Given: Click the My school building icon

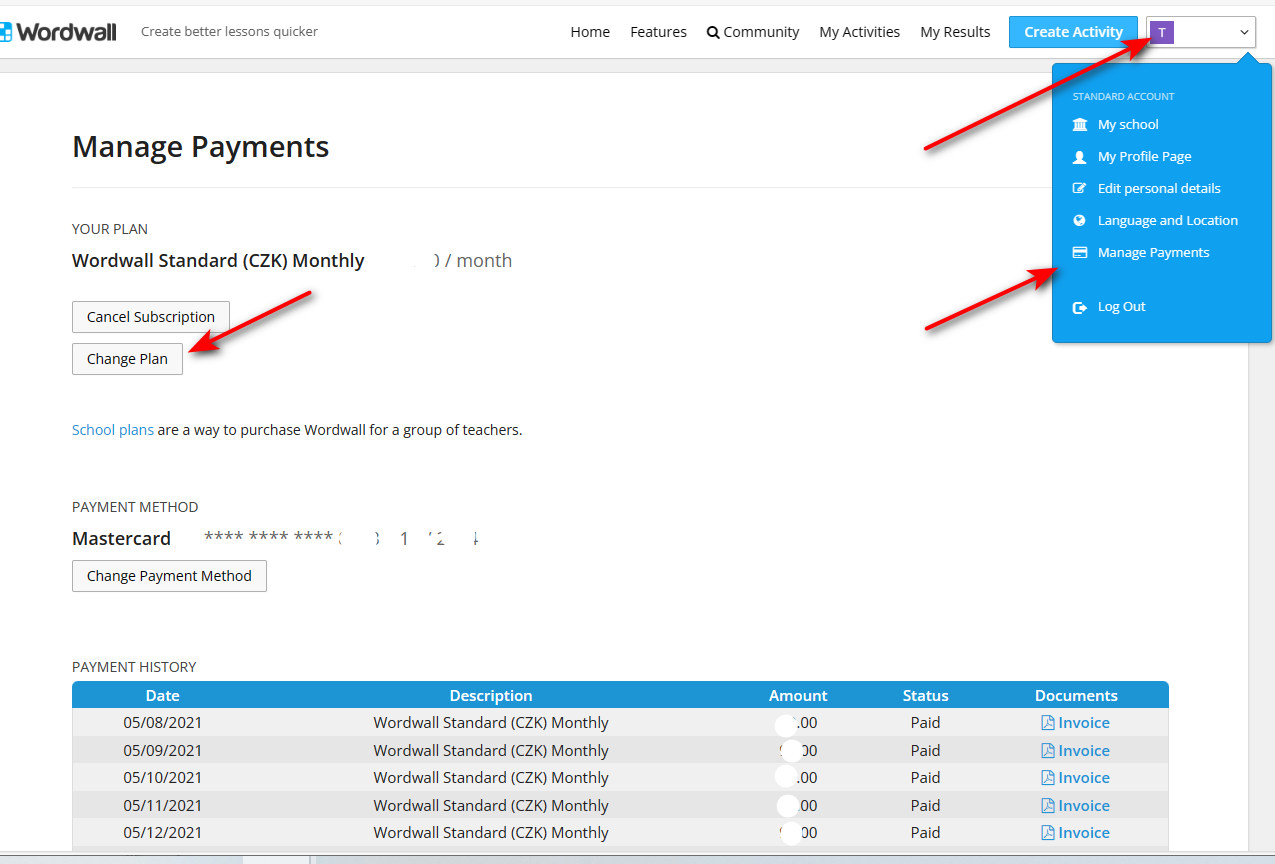Looking at the screenshot, I should (x=1080, y=125).
